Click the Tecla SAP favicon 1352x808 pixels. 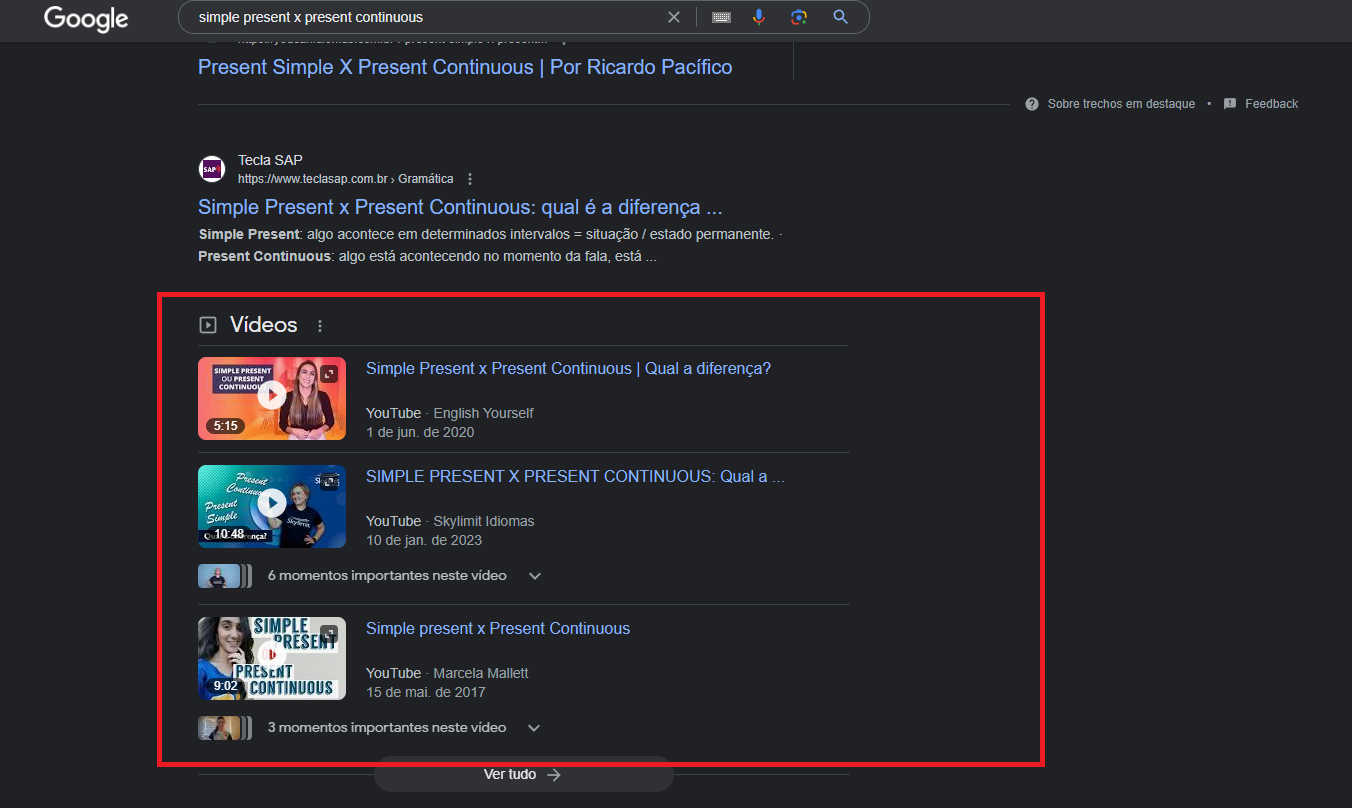pyautogui.click(x=211, y=169)
